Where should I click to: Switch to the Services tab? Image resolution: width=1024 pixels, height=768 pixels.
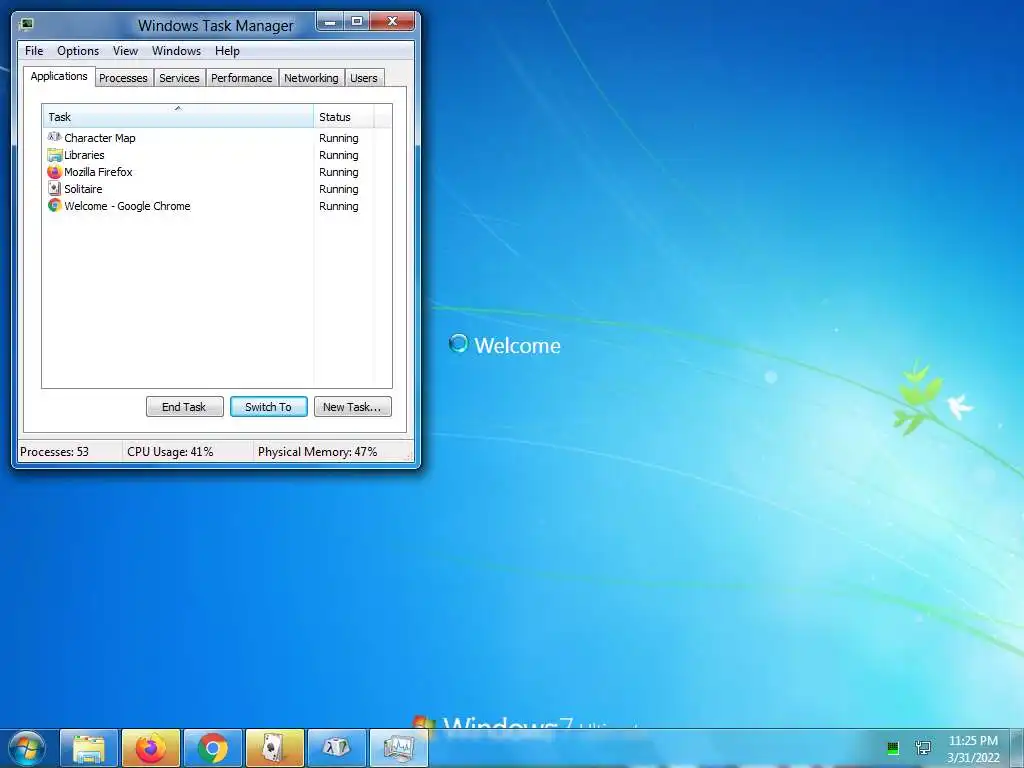180,78
